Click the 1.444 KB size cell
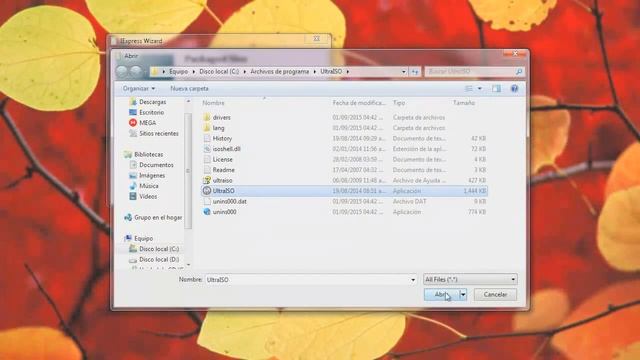The image size is (640, 360). (x=474, y=191)
